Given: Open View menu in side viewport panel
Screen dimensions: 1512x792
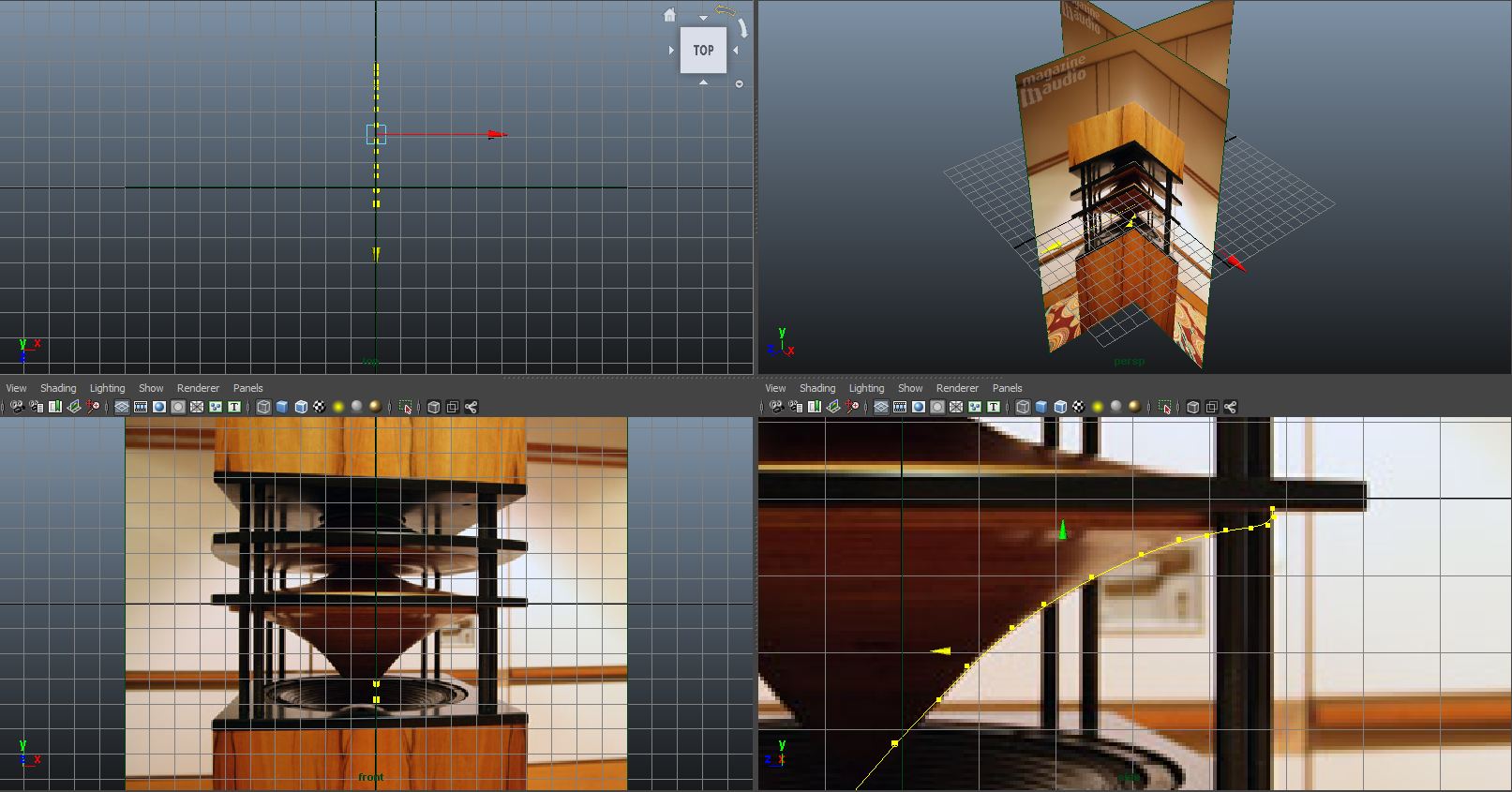Looking at the screenshot, I should (x=775, y=388).
